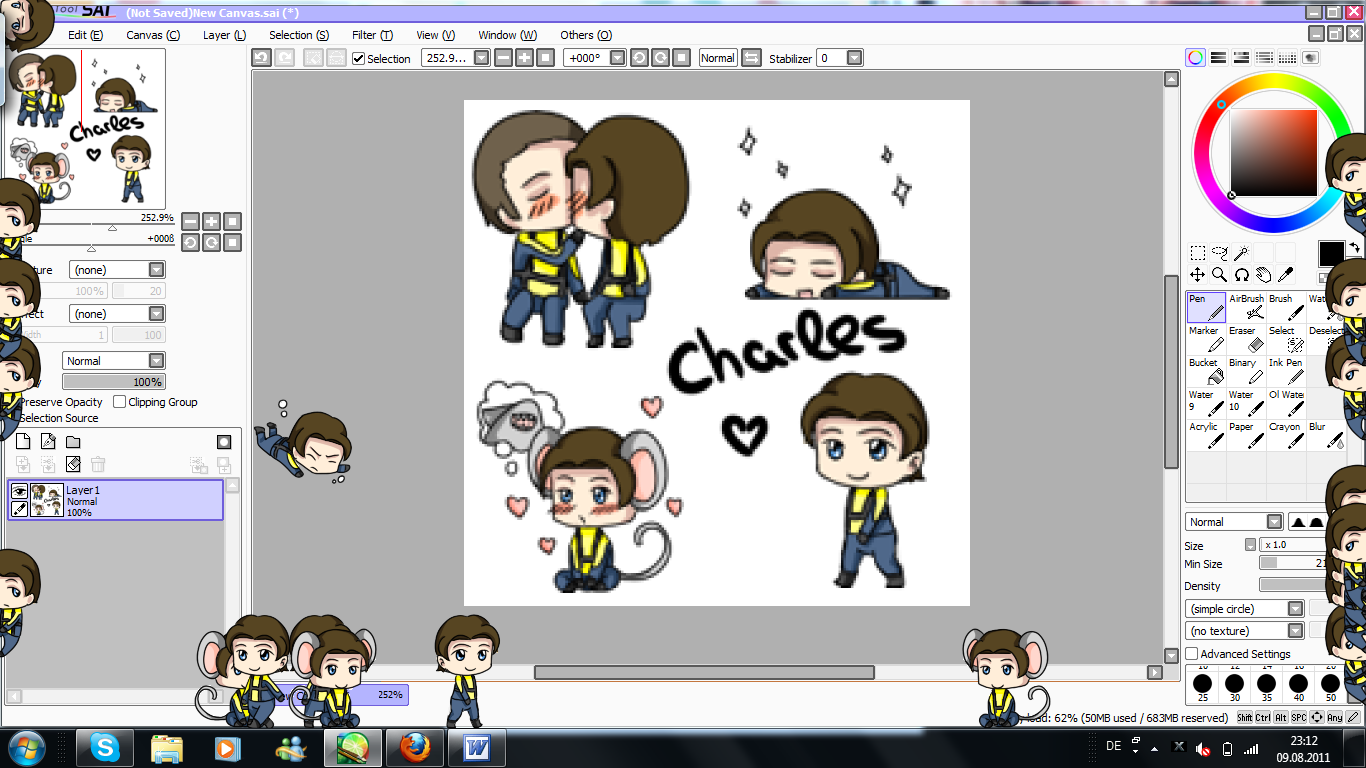
Task: Select the Ink Pen tool
Action: (1286, 371)
